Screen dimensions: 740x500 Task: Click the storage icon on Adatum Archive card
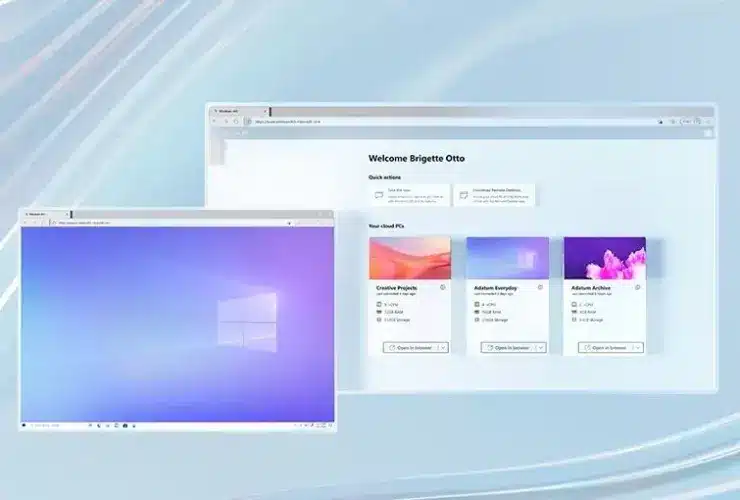pos(574,320)
